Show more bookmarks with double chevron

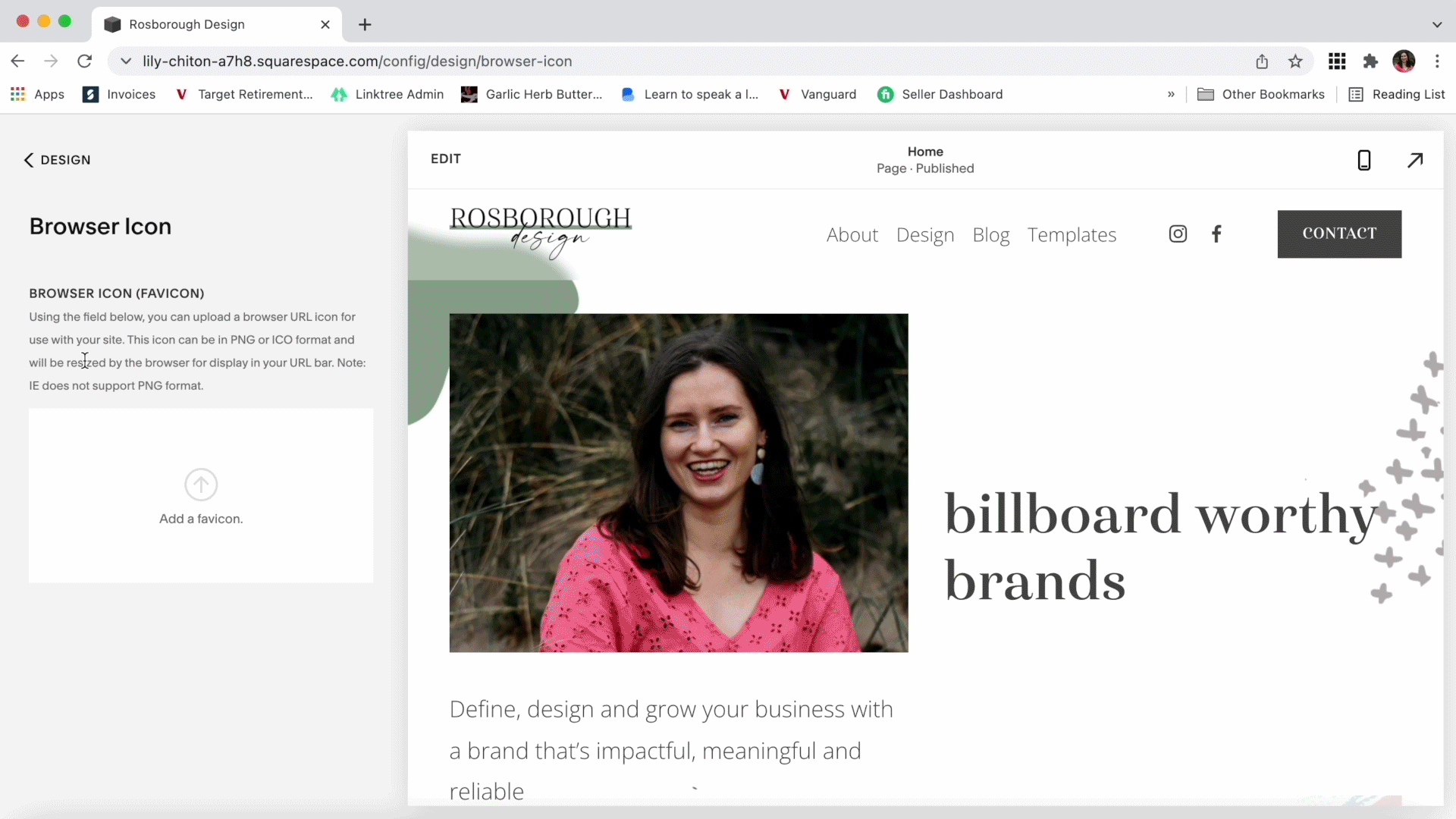1171,94
